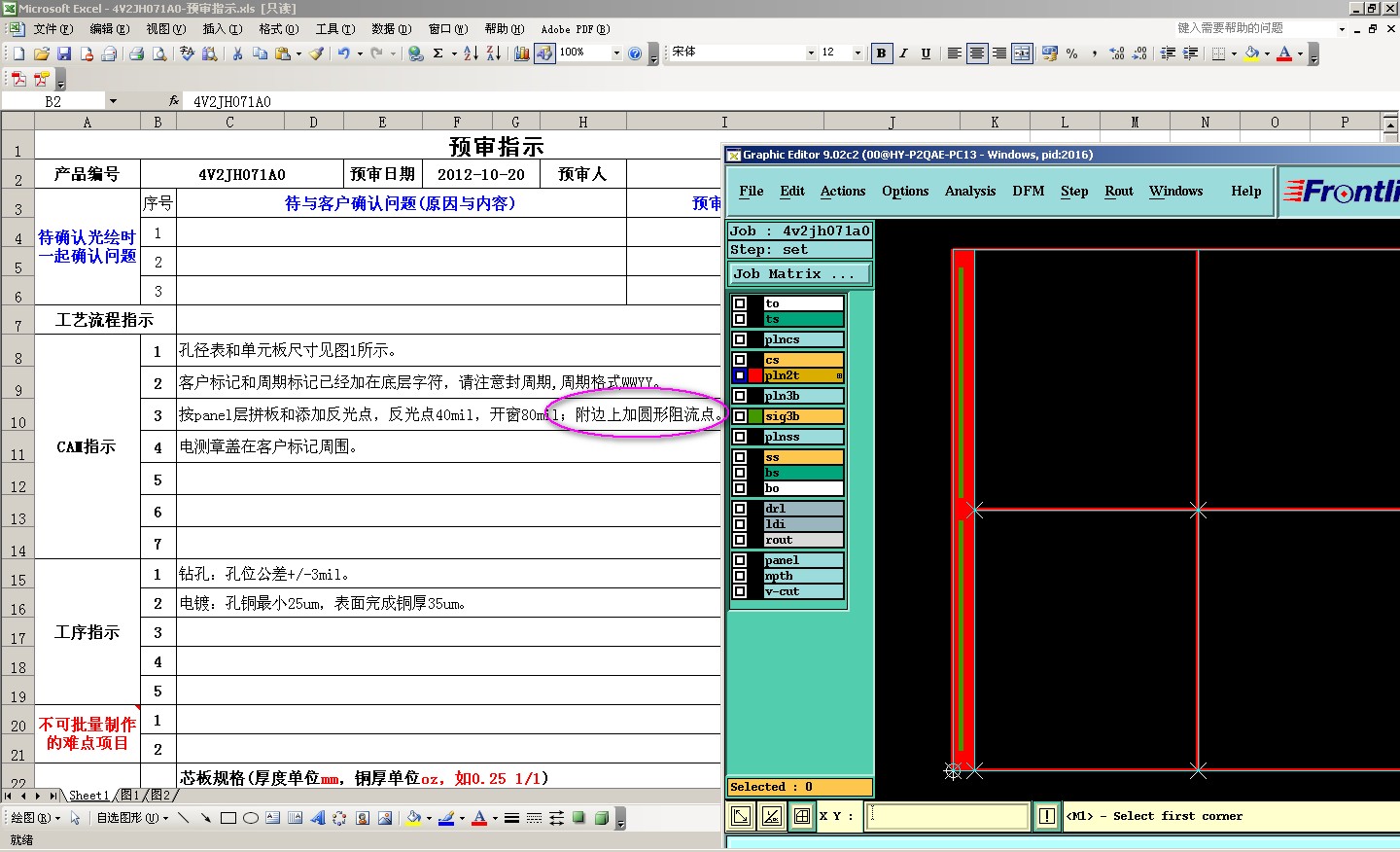Viewport: 1400px width, 852px height.
Task: Toggle the 'pln2t' layer checkbox
Action: 740,375
